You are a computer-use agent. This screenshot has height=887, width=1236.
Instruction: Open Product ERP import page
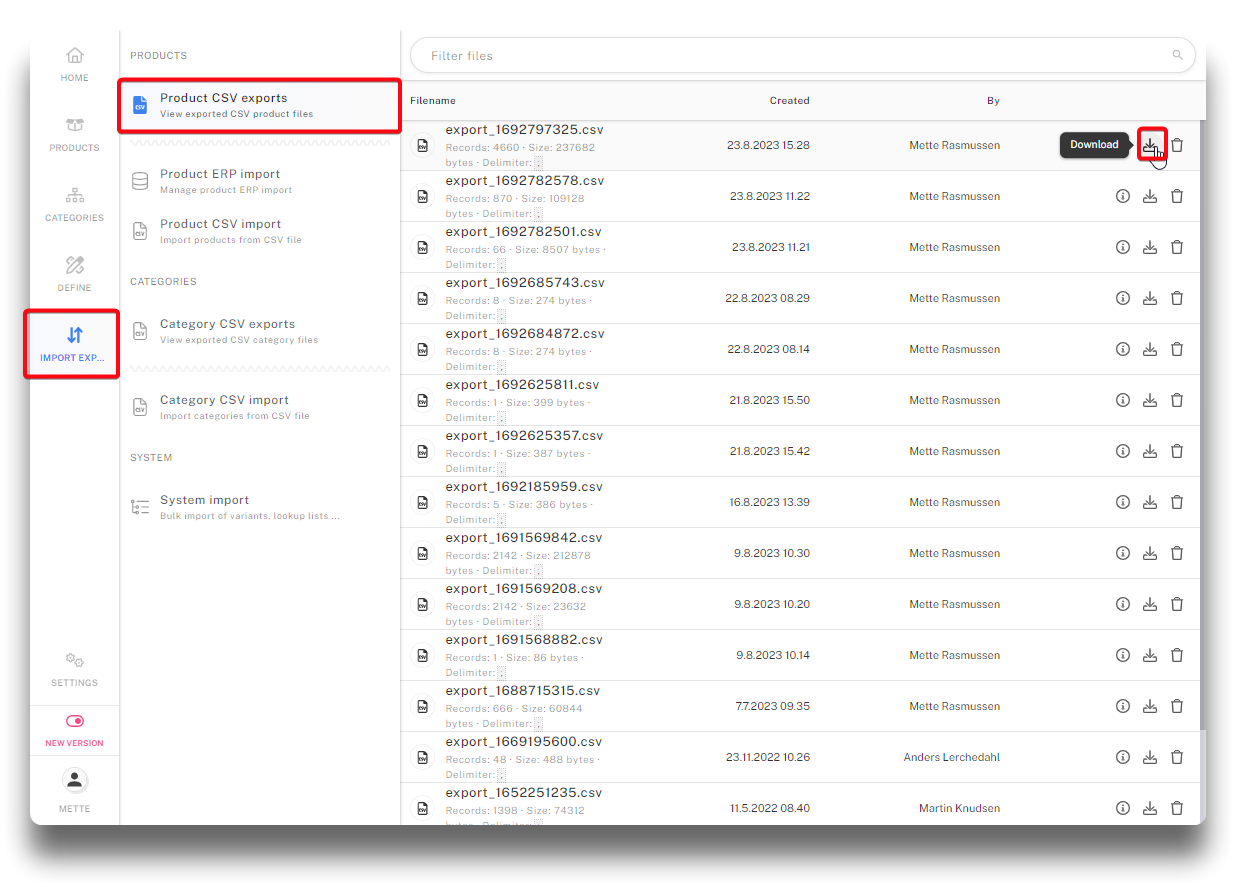click(x=220, y=181)
